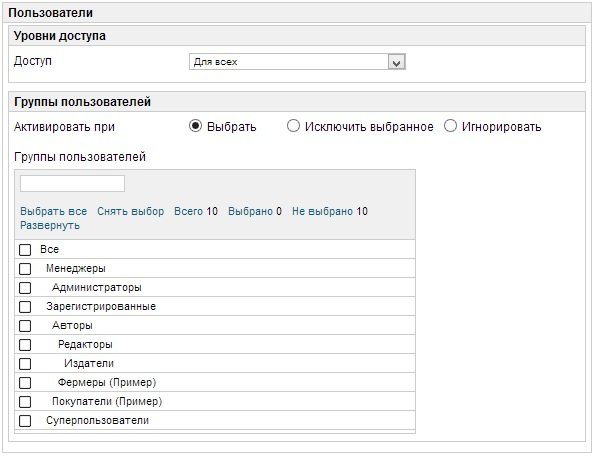Check the Авторы checkbox

click(x=25, y=326)
